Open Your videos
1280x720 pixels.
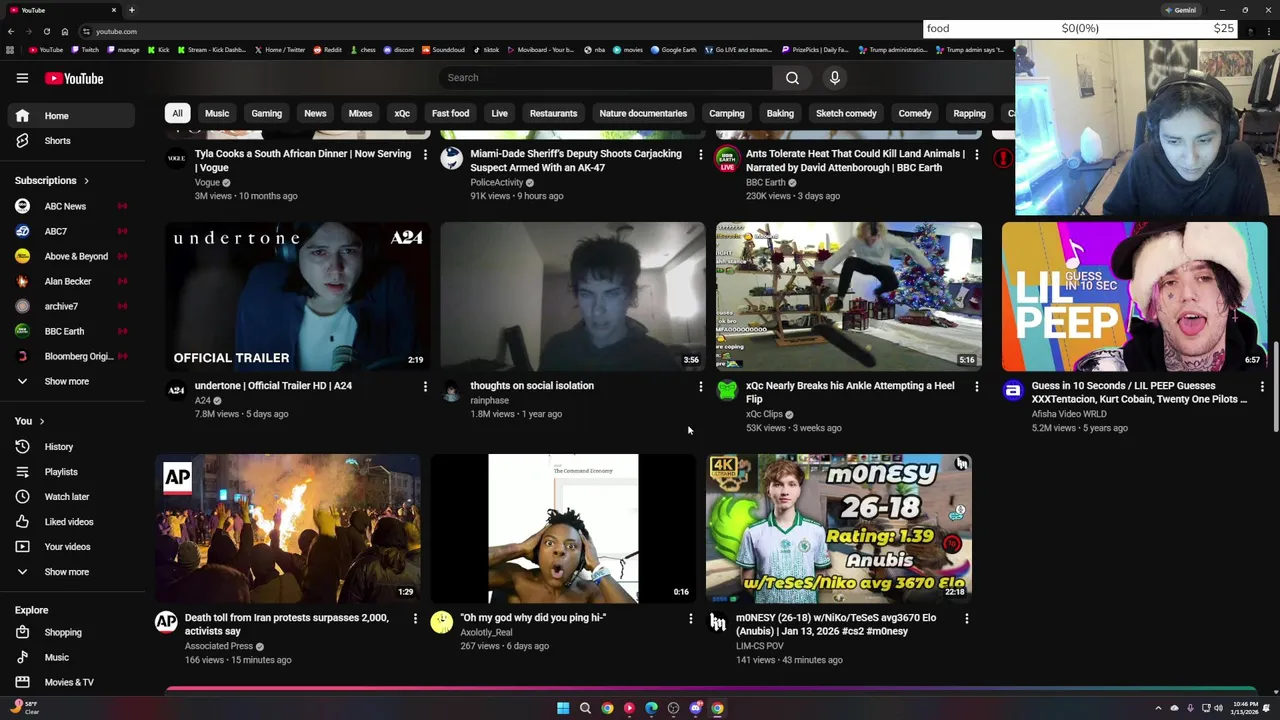click(67, 547)
